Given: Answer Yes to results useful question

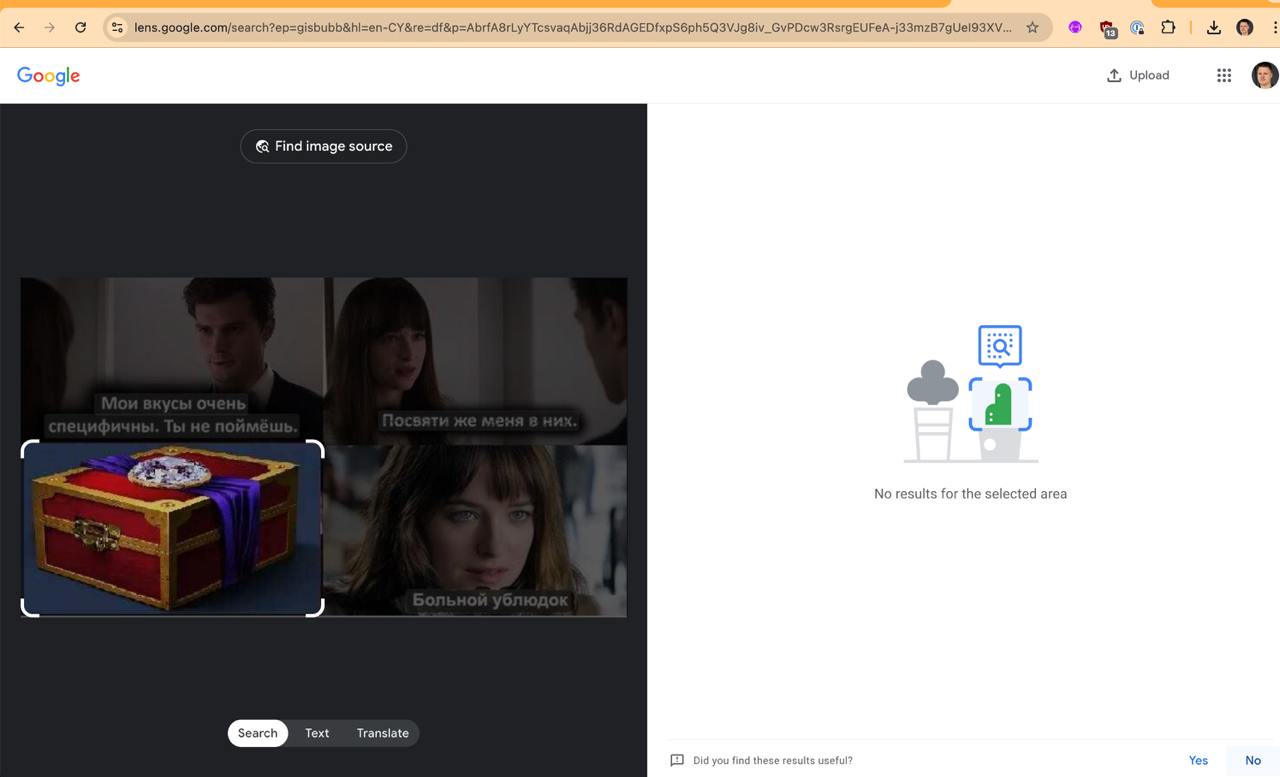Looking at the screenshot, I should [1198, 760].
